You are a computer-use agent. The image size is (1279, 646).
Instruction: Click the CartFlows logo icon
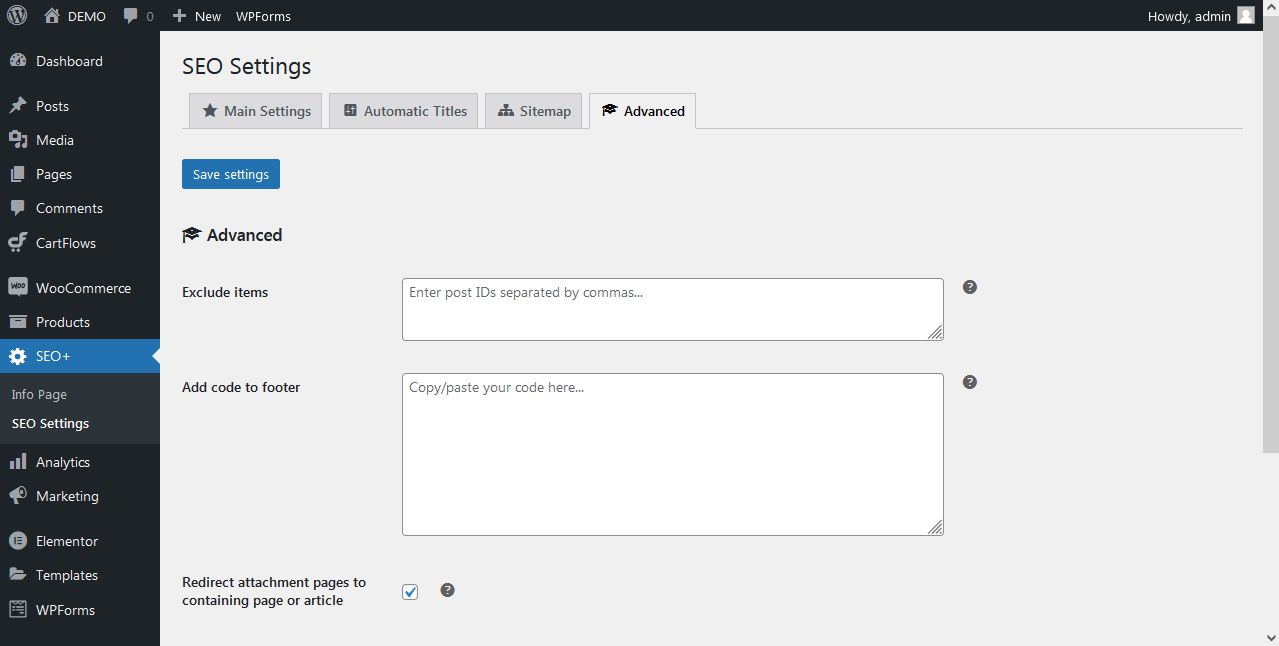pos(17,243)
